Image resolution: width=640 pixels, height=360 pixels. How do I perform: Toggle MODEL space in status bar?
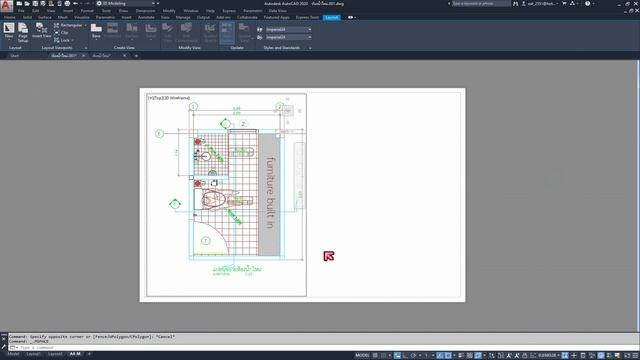click(x=362, y=356)
